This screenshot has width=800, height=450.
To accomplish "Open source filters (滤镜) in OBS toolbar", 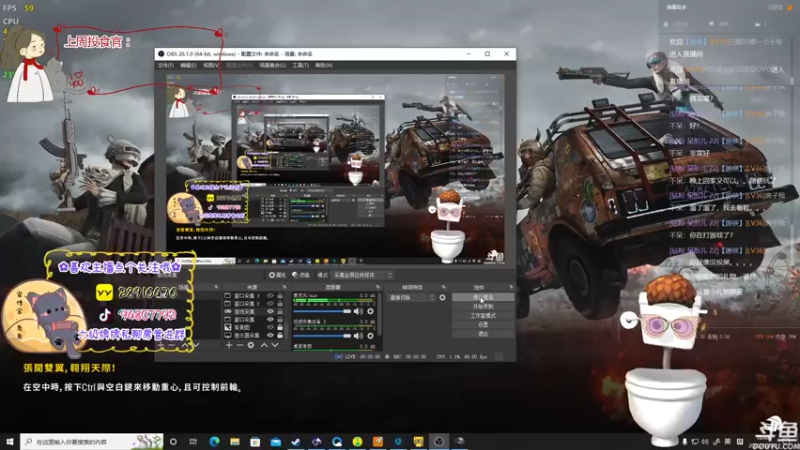I will point(301,275).
